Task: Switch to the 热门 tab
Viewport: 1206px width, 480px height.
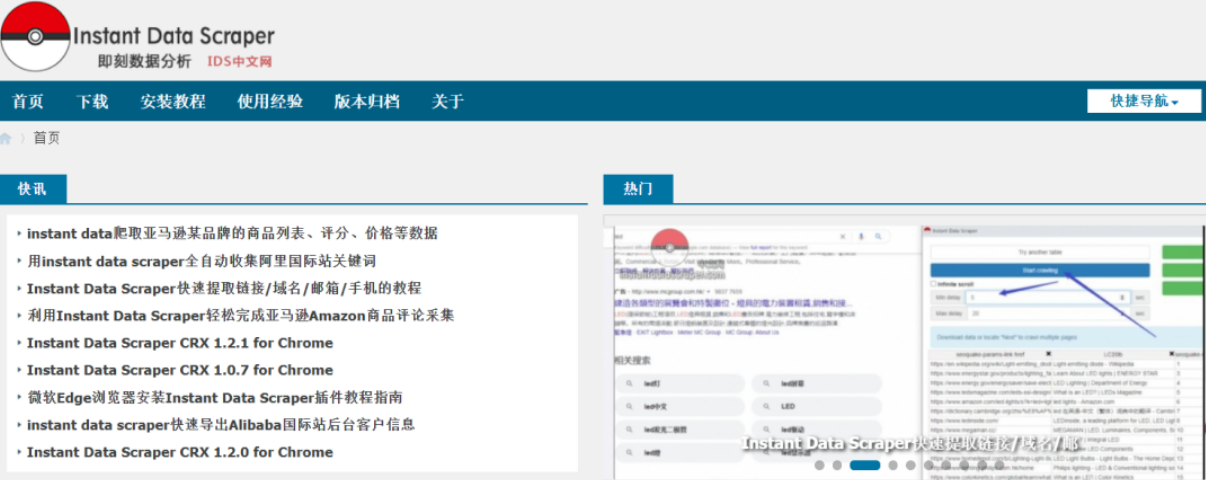Action: [638, 188]
